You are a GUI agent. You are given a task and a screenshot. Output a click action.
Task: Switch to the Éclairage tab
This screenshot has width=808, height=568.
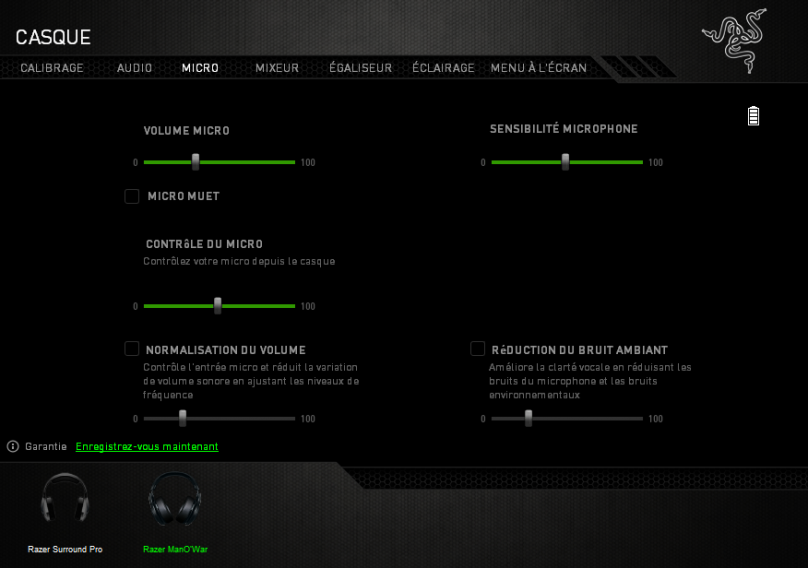[x=443, y=68]
